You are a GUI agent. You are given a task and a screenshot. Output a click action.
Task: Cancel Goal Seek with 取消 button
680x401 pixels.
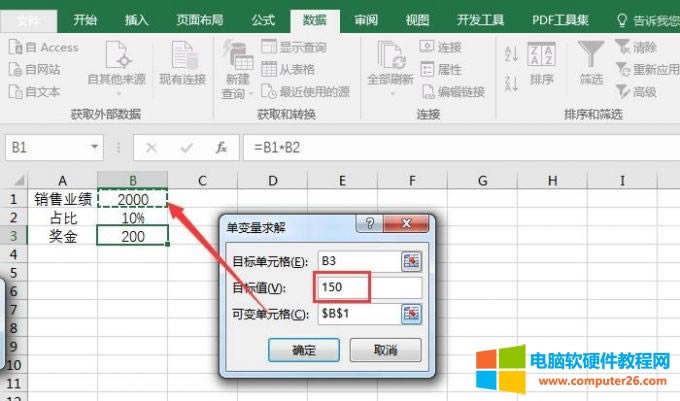coord(386,349)
